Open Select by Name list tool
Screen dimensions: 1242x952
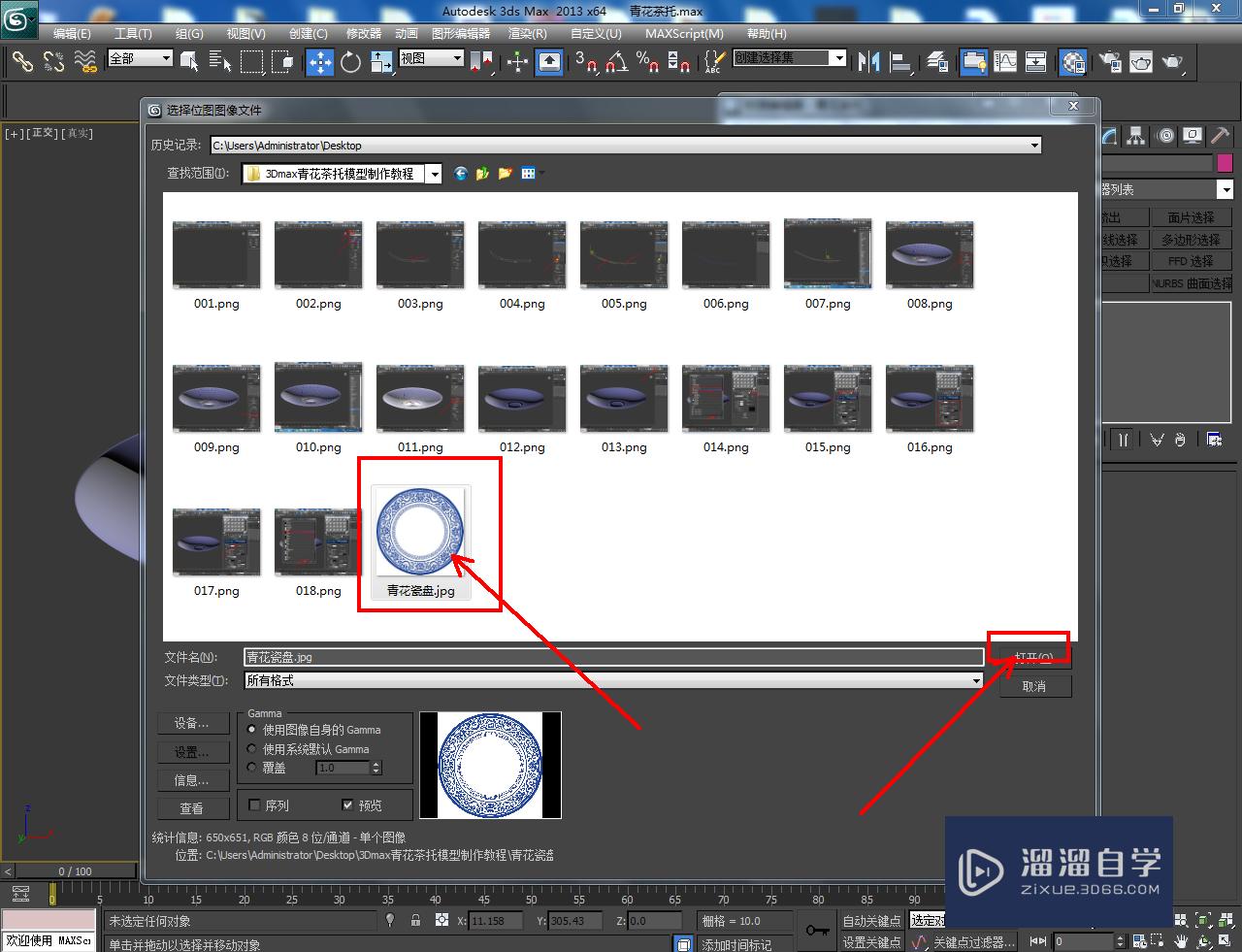pos(220,62)
